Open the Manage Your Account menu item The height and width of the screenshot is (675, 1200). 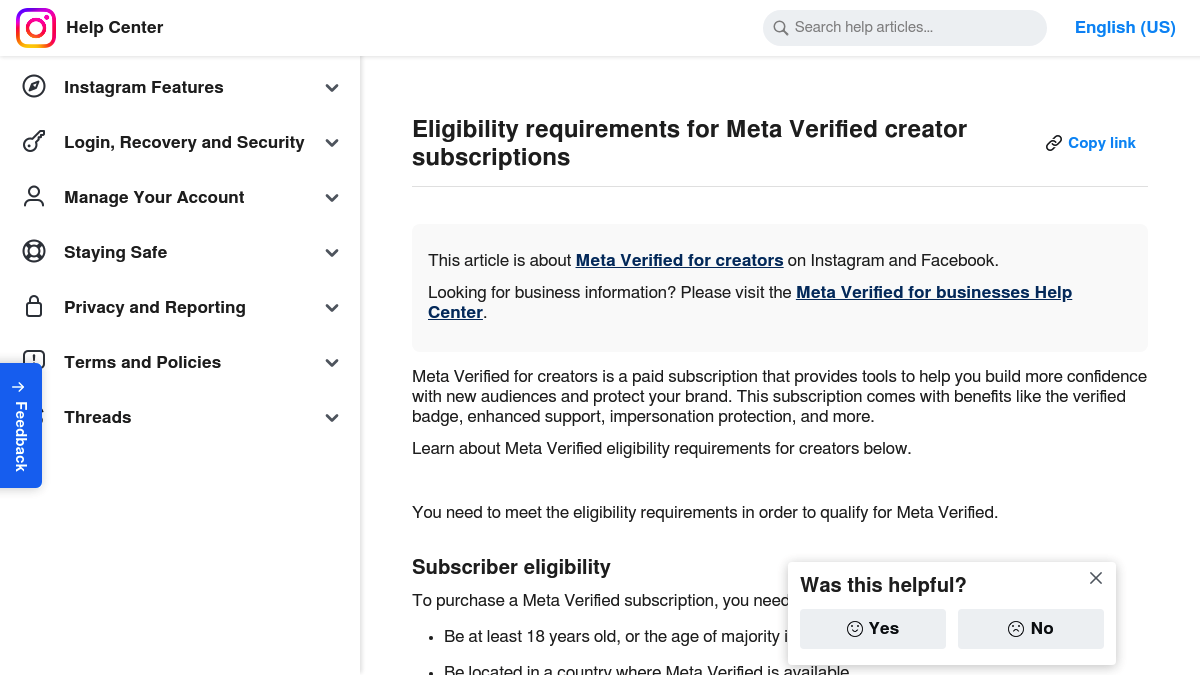click(x=154, y=197)
